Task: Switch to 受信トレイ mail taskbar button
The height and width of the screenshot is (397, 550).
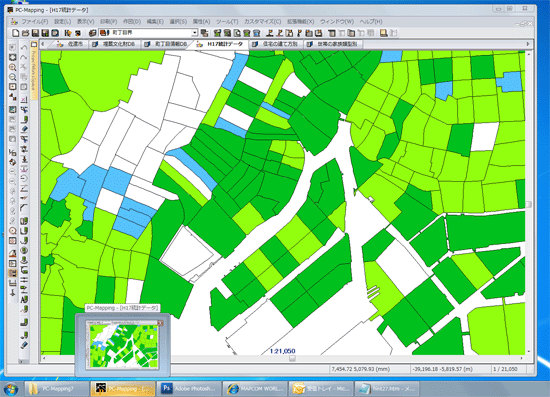Action: tap(320, 389)
